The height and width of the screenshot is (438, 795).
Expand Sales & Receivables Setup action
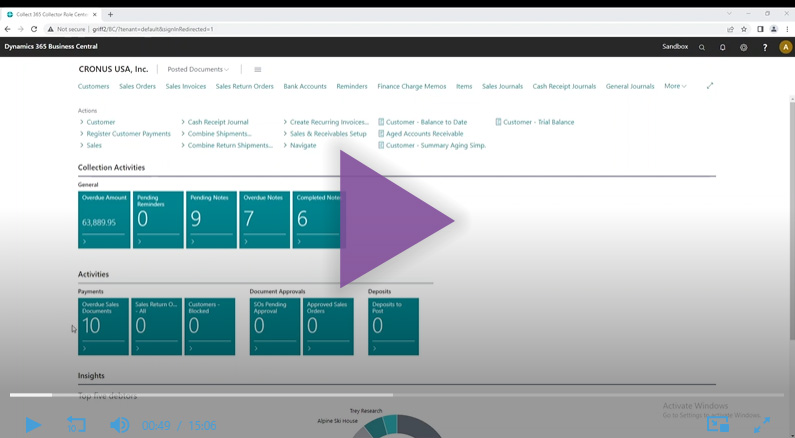325,134
